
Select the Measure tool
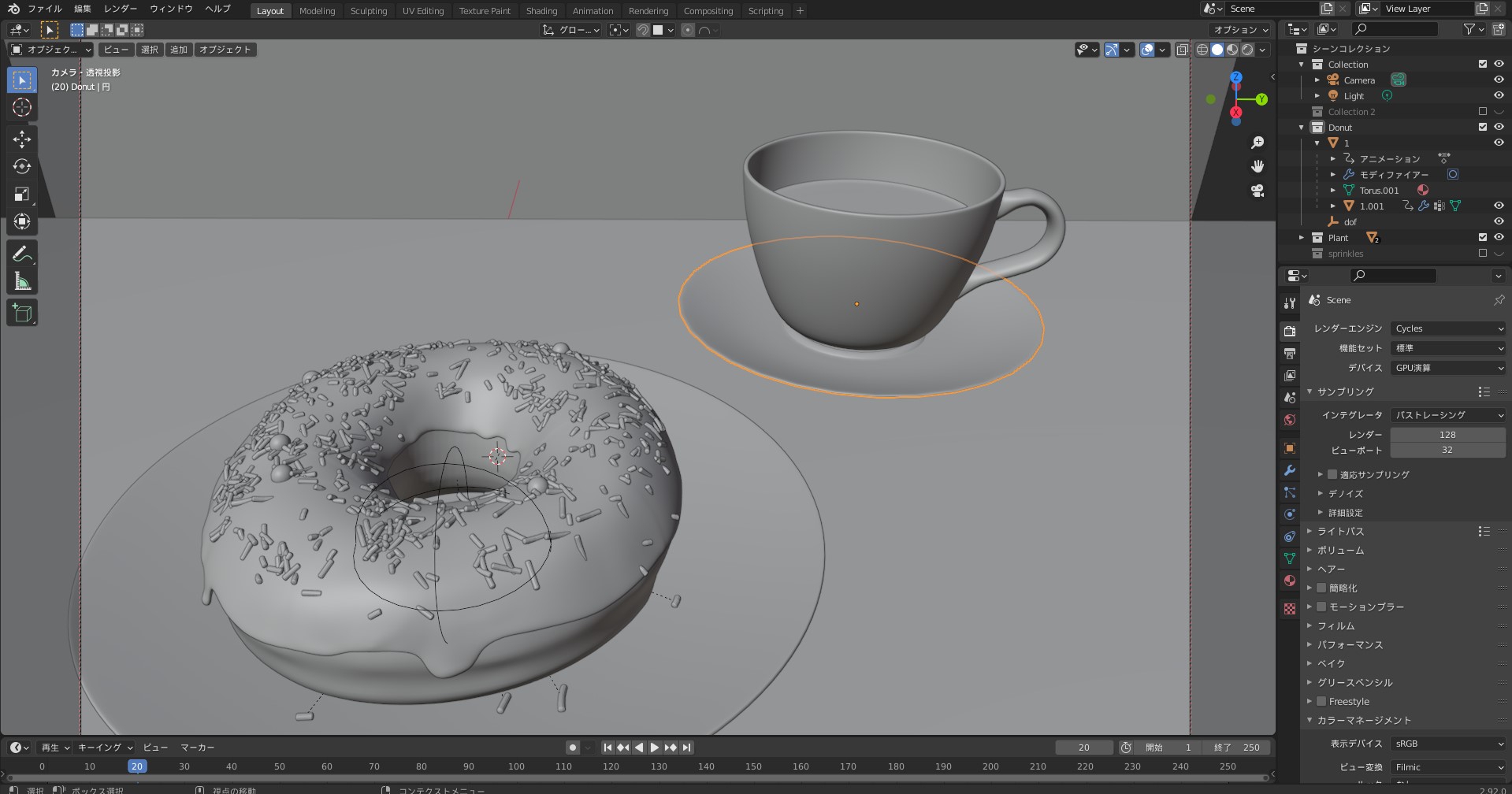[22, 282]
